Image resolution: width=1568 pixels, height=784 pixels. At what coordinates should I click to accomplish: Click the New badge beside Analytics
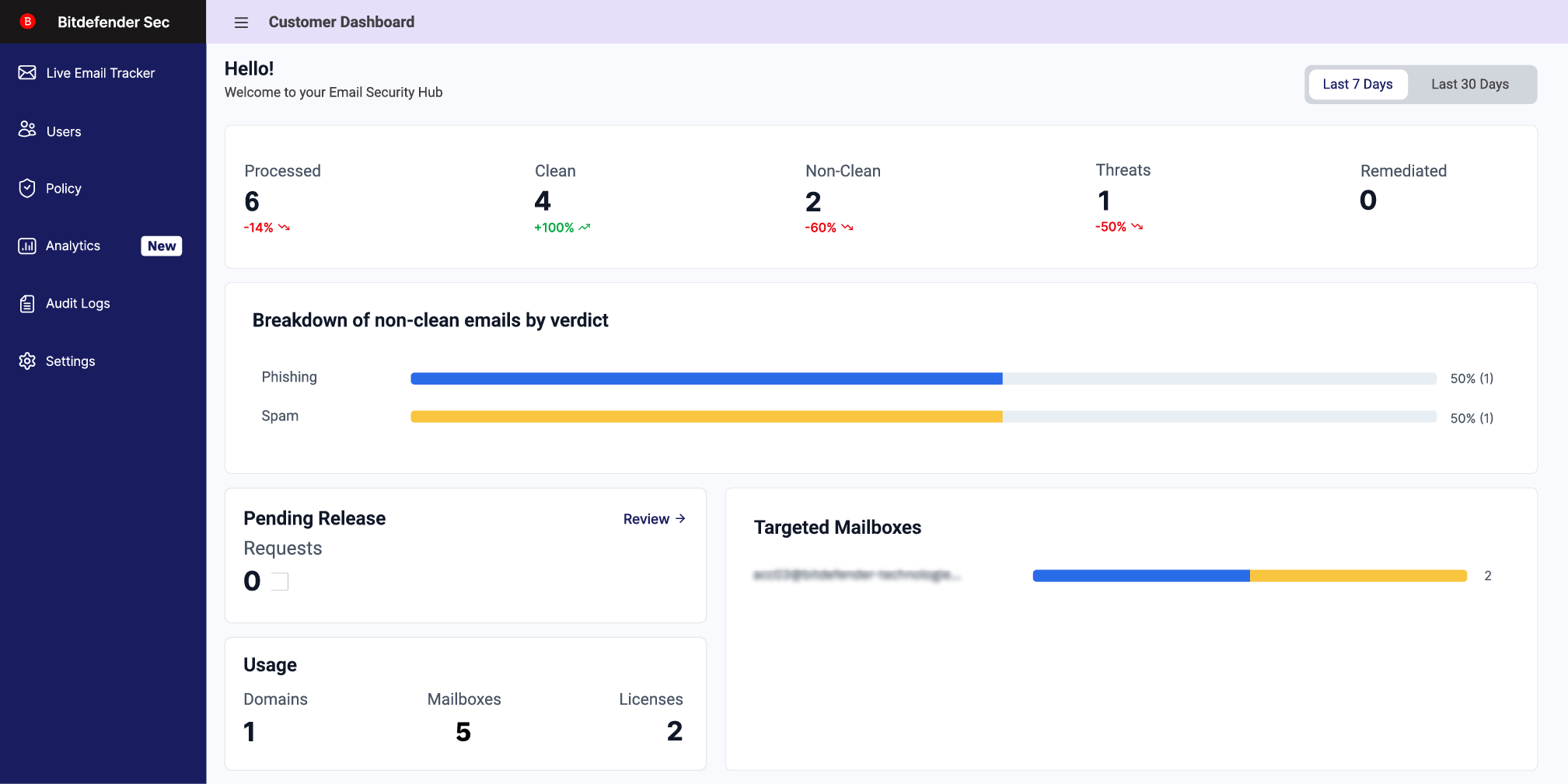point(162,246)
